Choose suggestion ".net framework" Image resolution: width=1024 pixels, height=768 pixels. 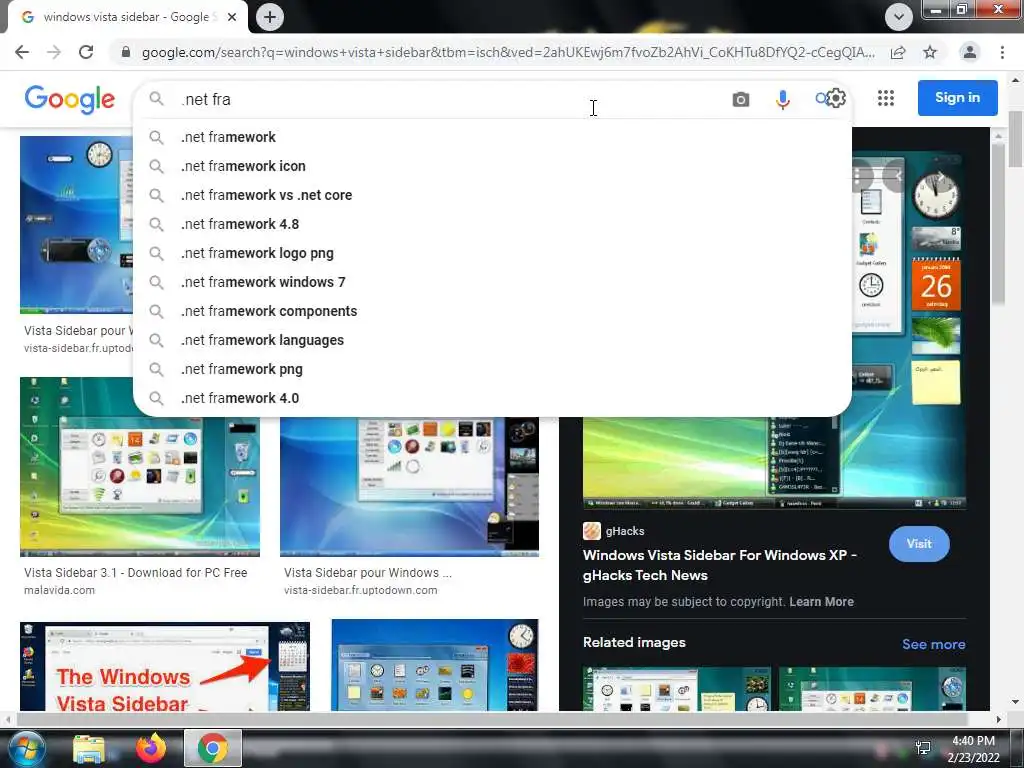click(x=492, y=137)
